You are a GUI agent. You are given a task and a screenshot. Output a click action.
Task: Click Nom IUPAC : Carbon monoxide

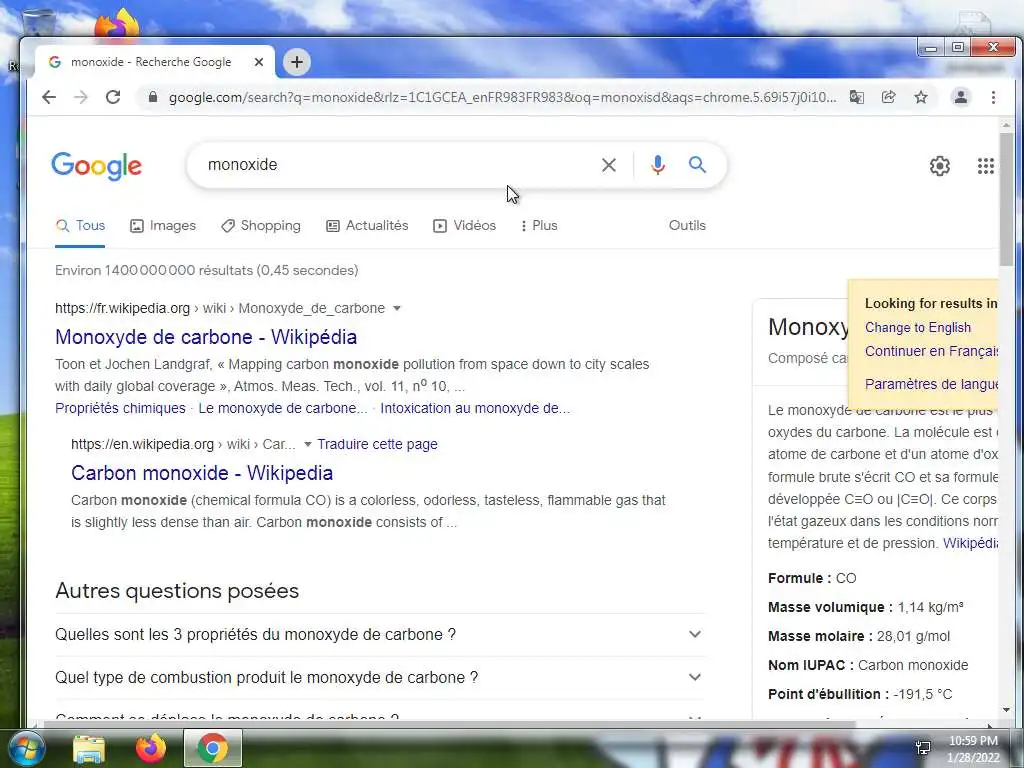pos(868,665)
